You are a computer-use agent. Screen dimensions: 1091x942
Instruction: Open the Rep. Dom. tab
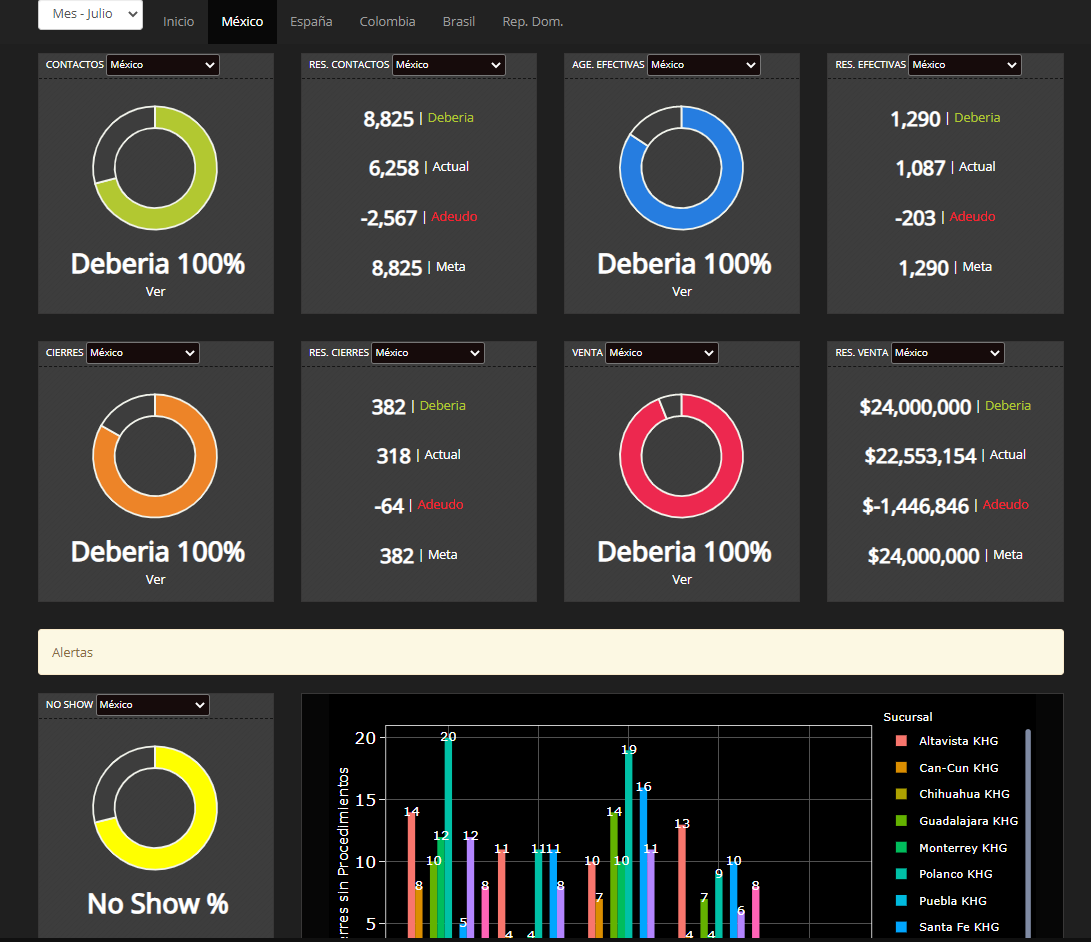[x=532, y=22]
